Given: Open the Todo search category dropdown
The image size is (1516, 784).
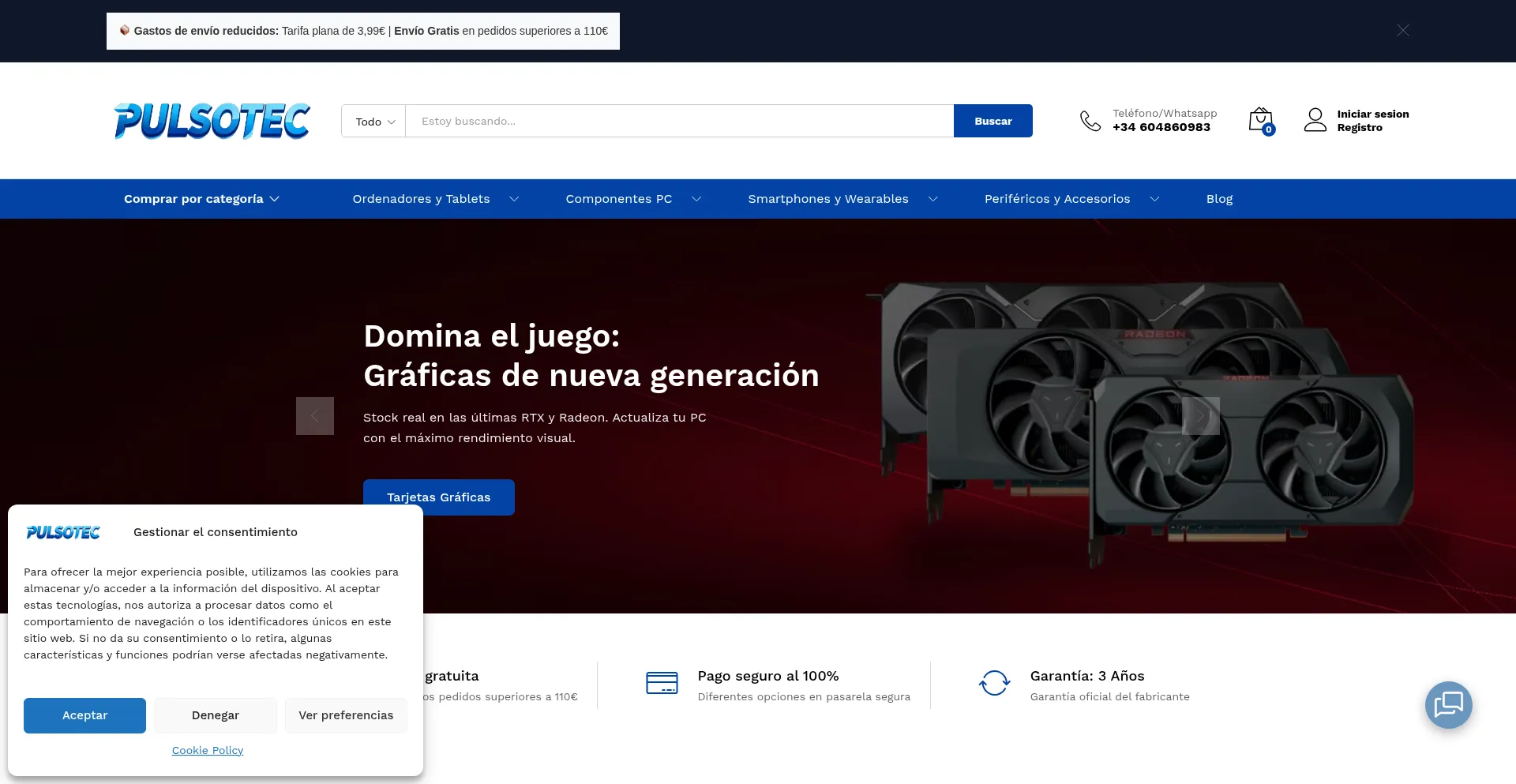Looking at the screenshot, I should coord(374,121).
